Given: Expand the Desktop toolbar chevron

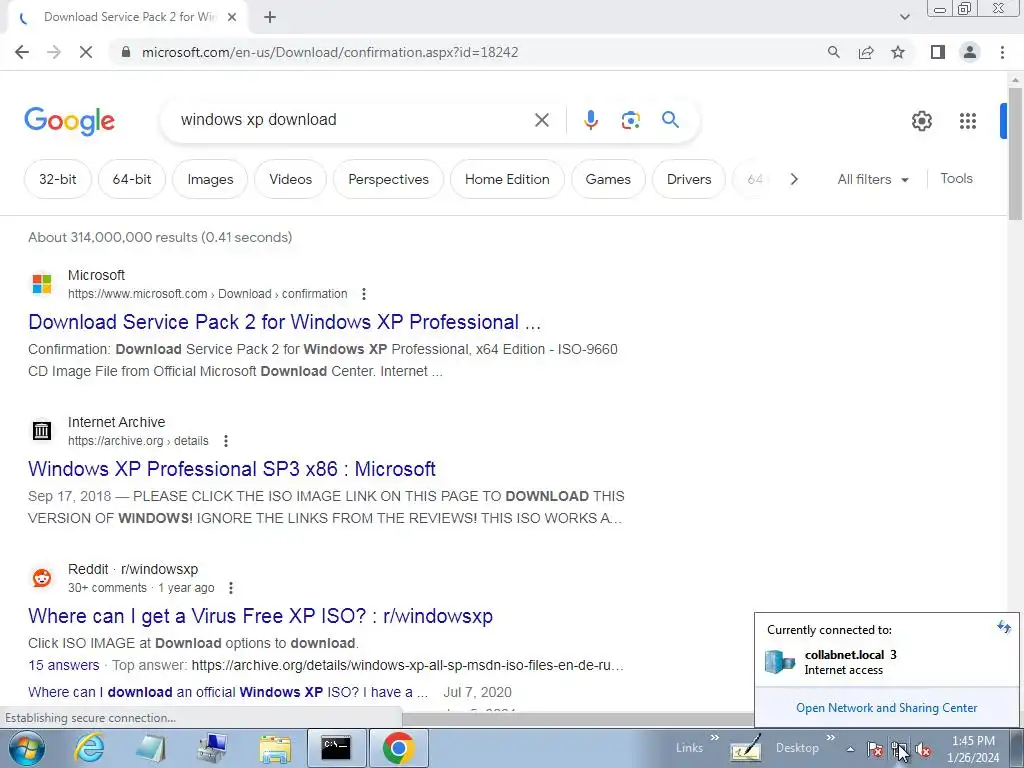Looking at the screenshot, I should (x=831, y=738).
